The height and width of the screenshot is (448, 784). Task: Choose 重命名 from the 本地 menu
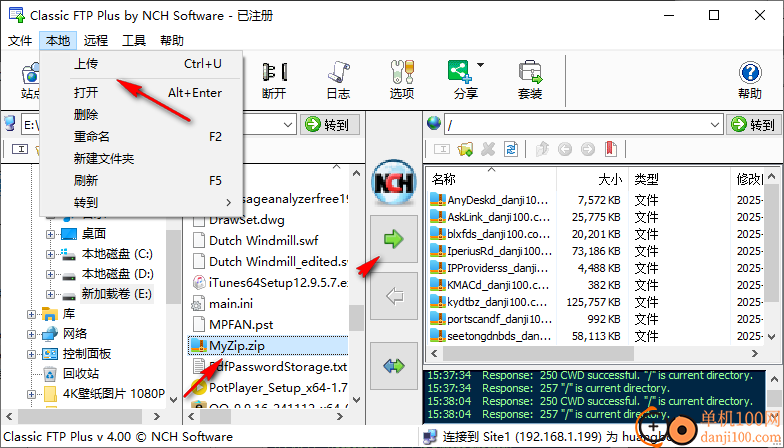pos(142,136)
